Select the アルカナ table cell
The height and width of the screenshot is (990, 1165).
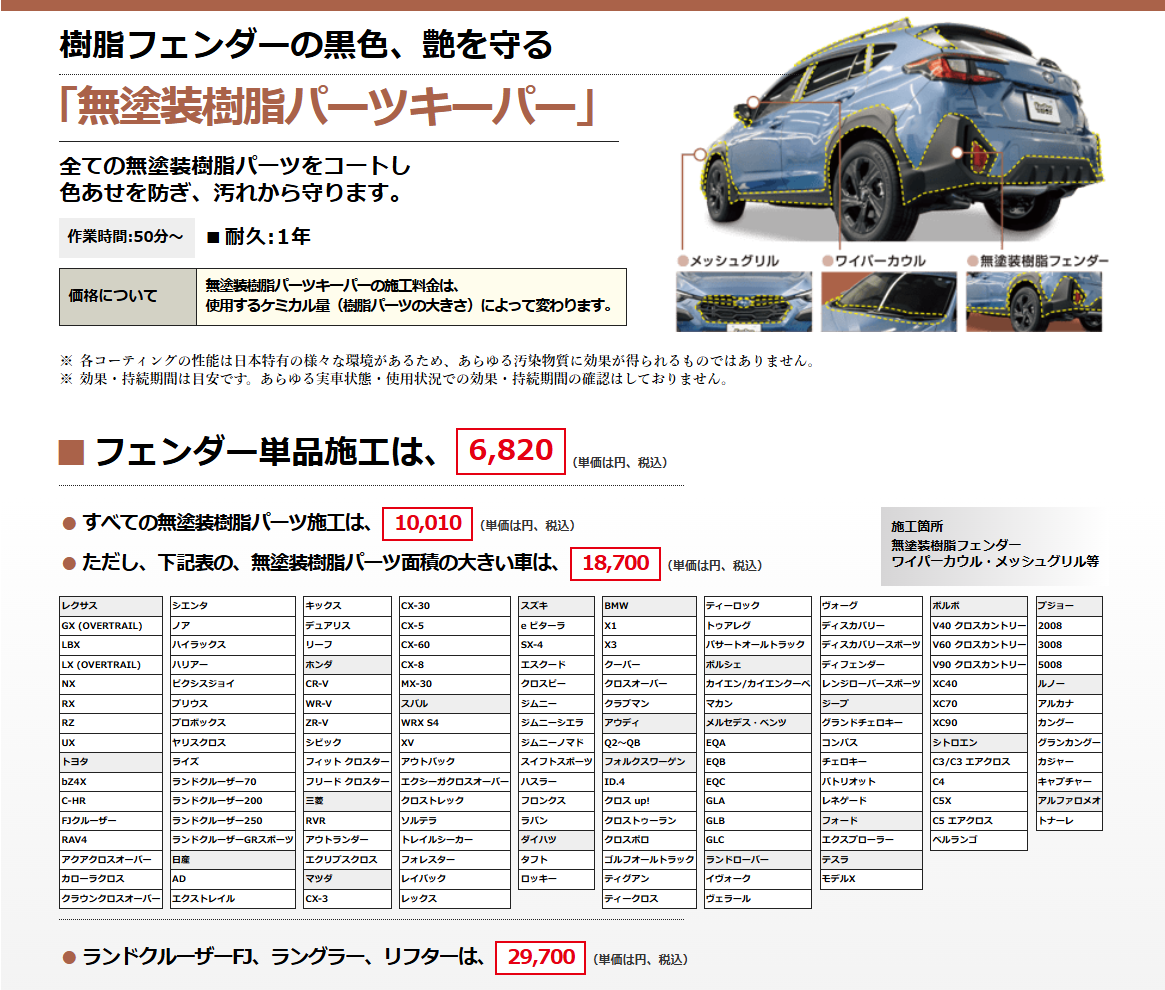1069,703
